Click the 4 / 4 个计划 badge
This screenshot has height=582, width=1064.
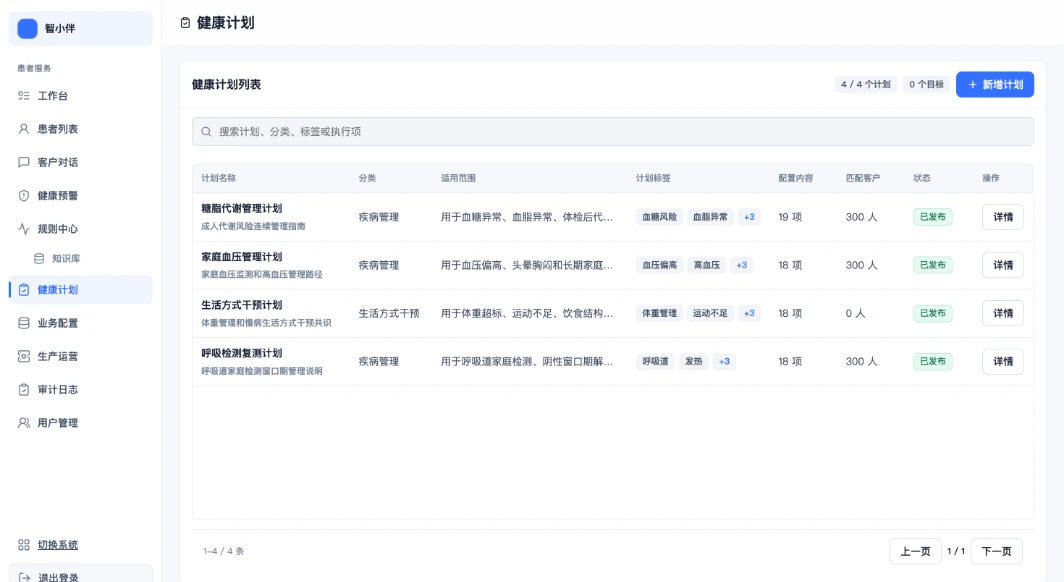(866, 85)
